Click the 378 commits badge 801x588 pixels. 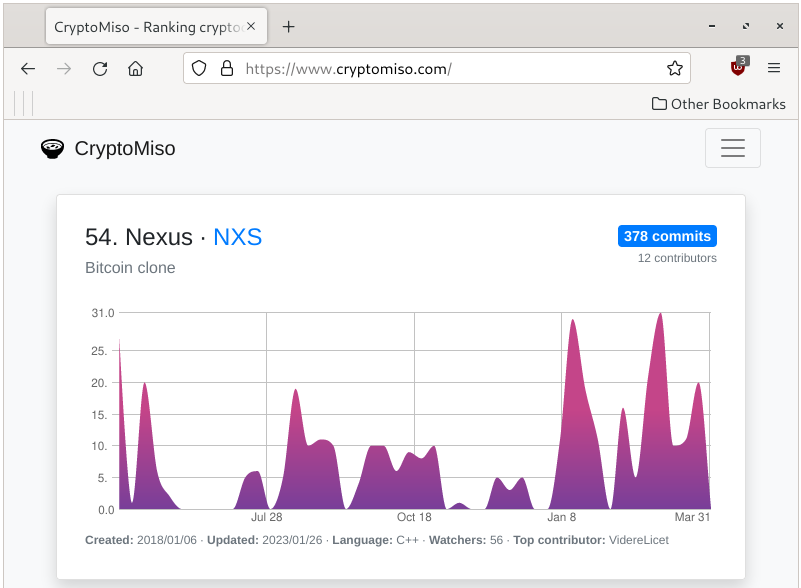click(667, 236)
